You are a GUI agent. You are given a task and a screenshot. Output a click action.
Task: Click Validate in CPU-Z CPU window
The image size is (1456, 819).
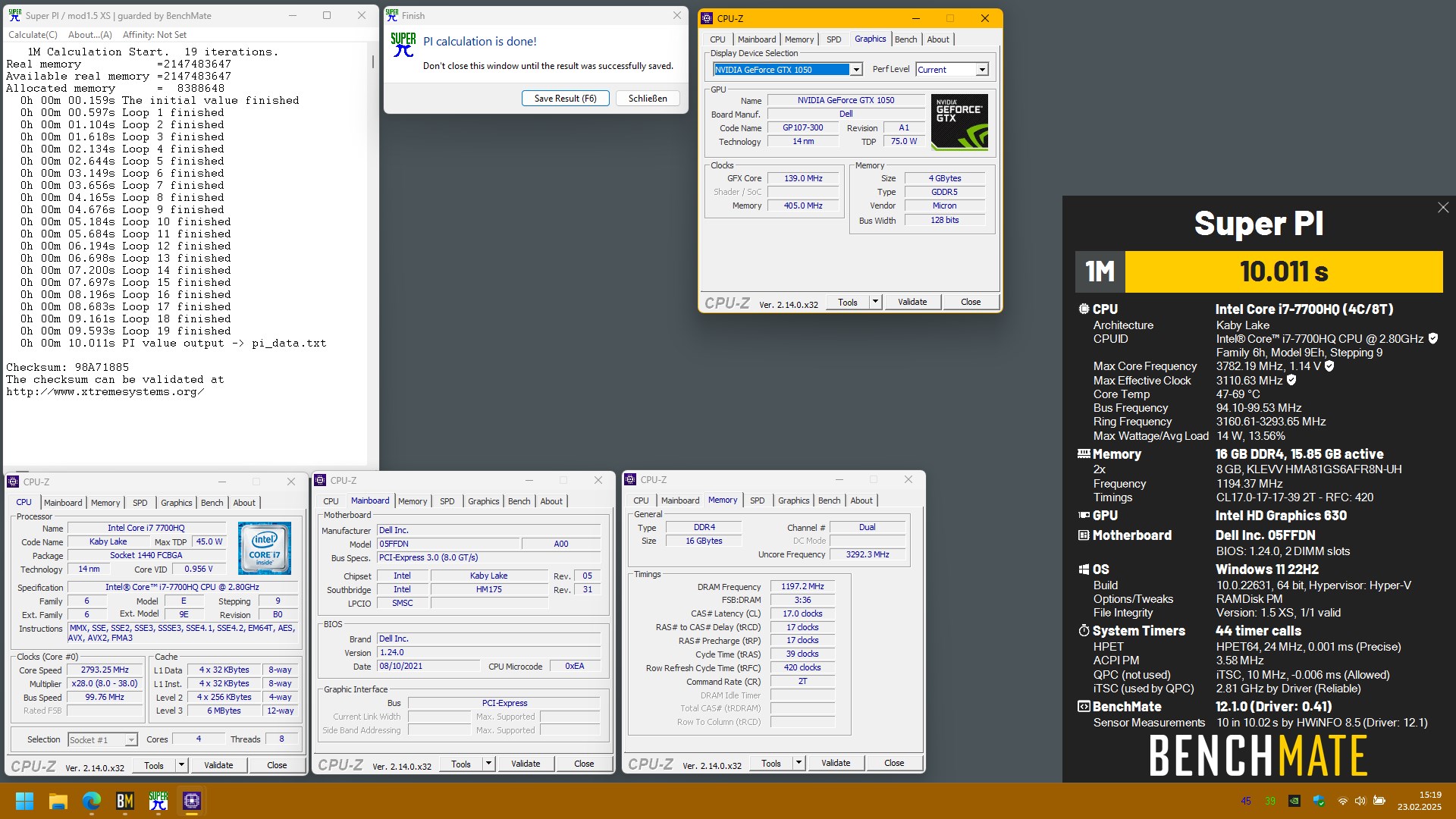(218, 765)
